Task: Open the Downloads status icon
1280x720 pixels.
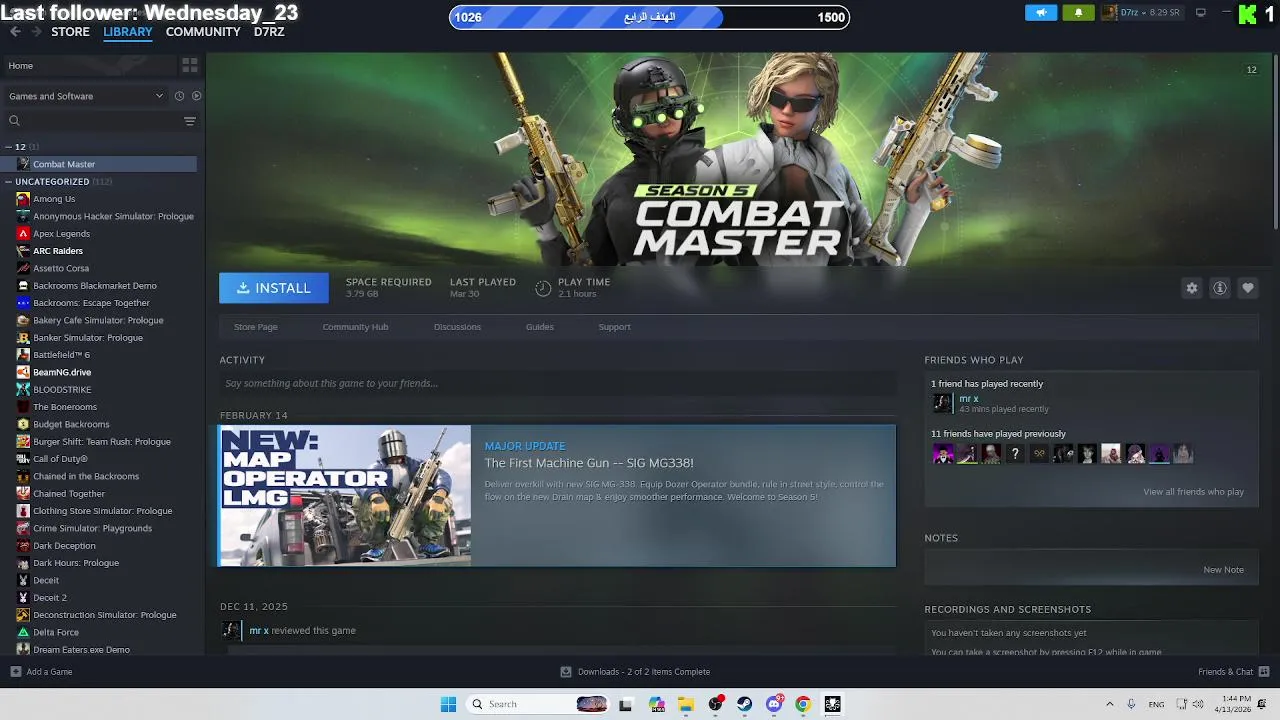Action: pos(566,672)
